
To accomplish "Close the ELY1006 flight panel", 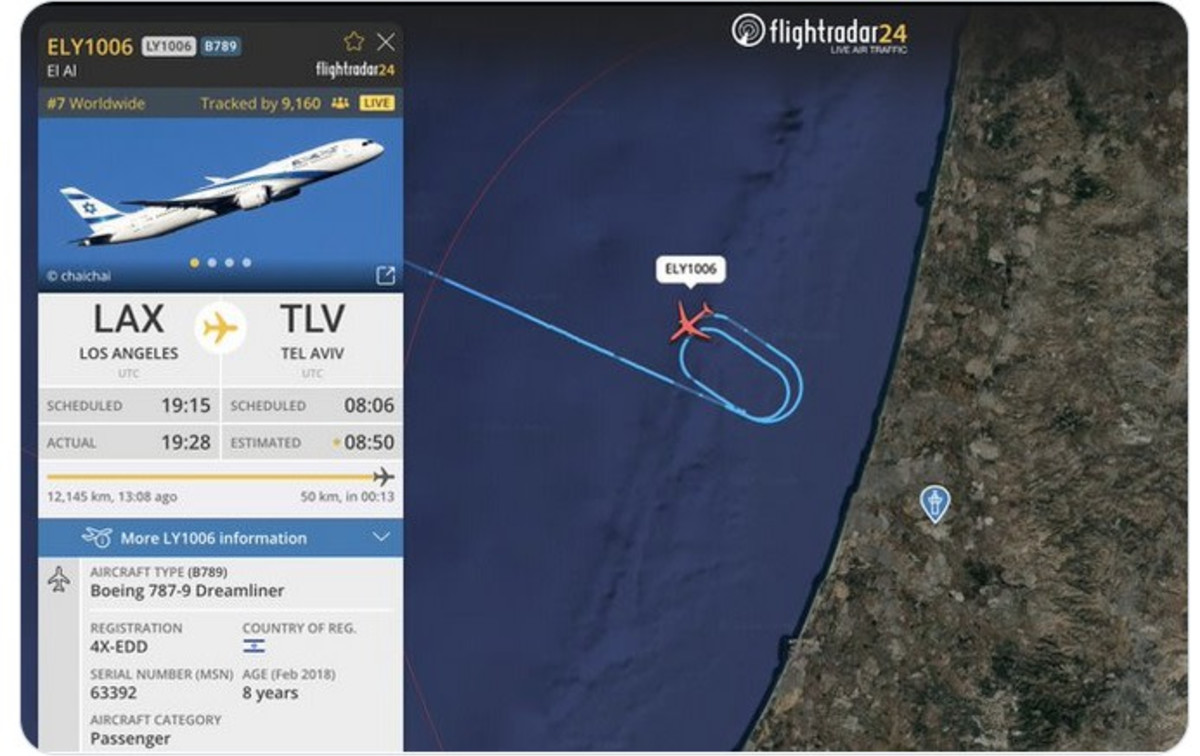I will tap(386, 41).
